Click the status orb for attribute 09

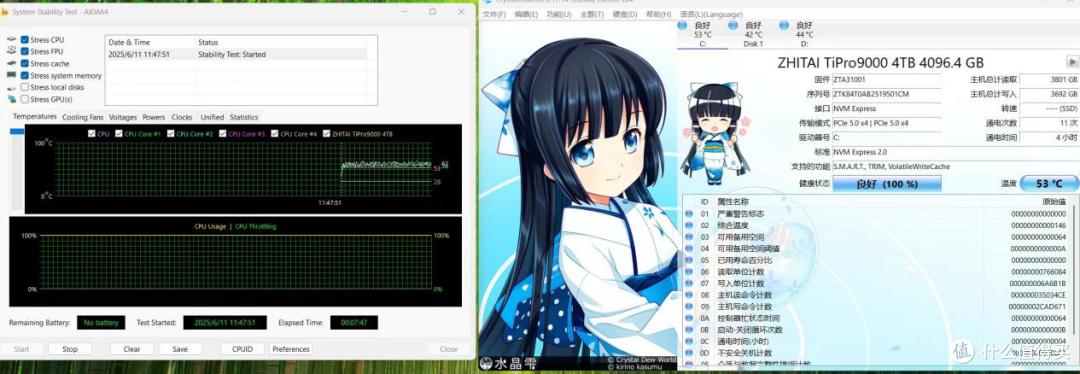pyautogui.click(x=689, y=307)
